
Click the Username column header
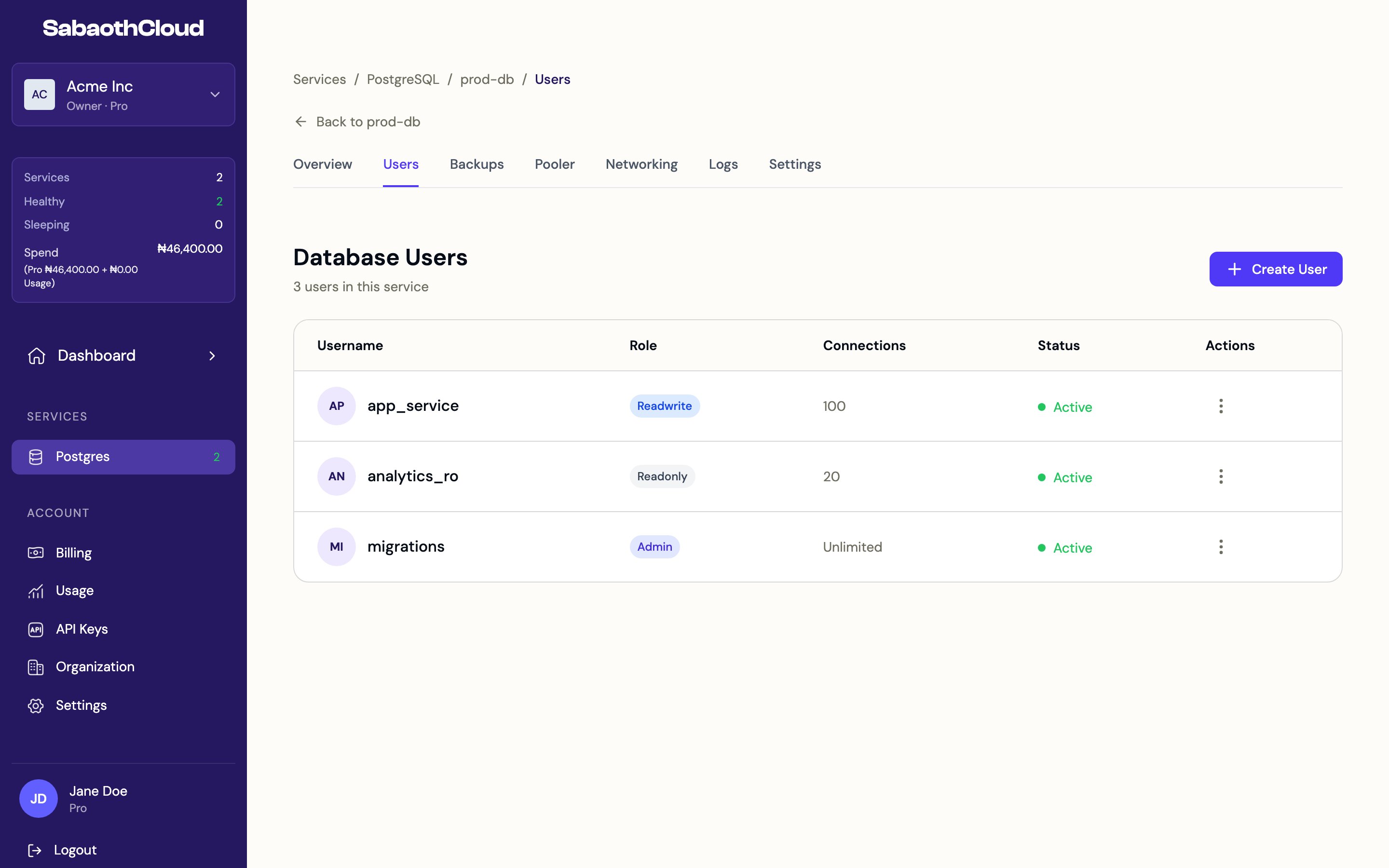[350, 346]
